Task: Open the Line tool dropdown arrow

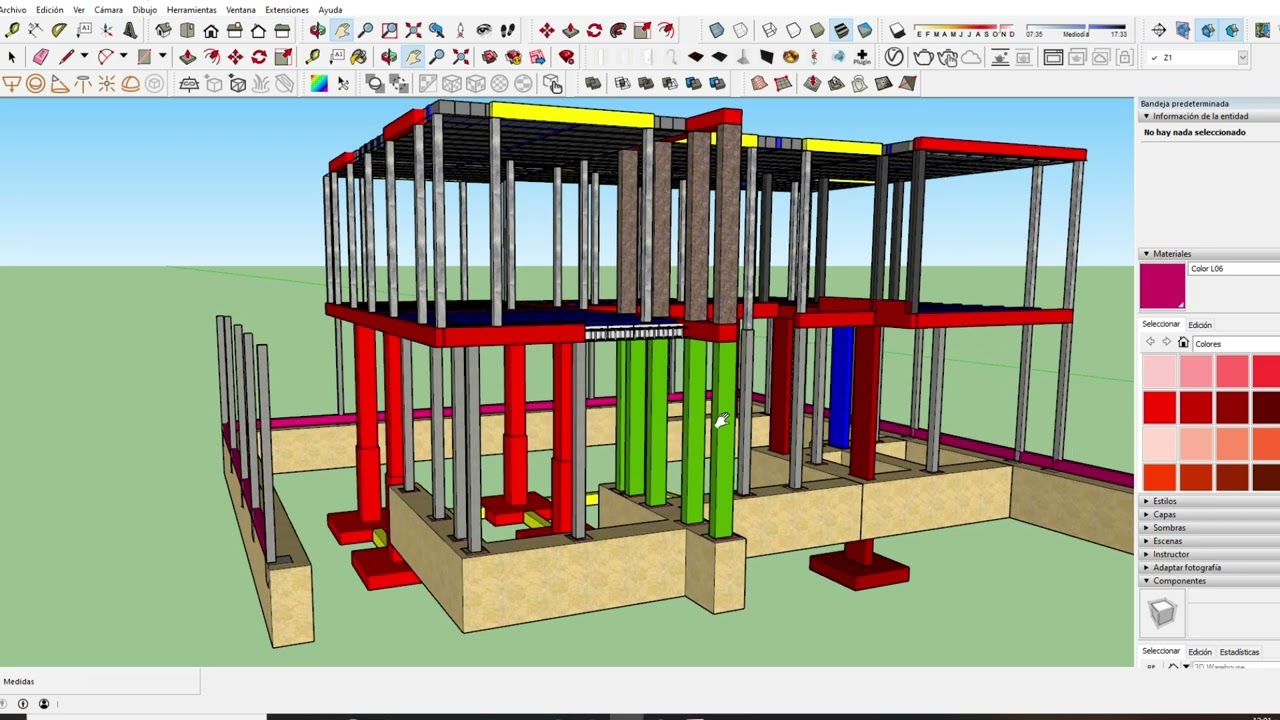Action: tap(84, 57)
